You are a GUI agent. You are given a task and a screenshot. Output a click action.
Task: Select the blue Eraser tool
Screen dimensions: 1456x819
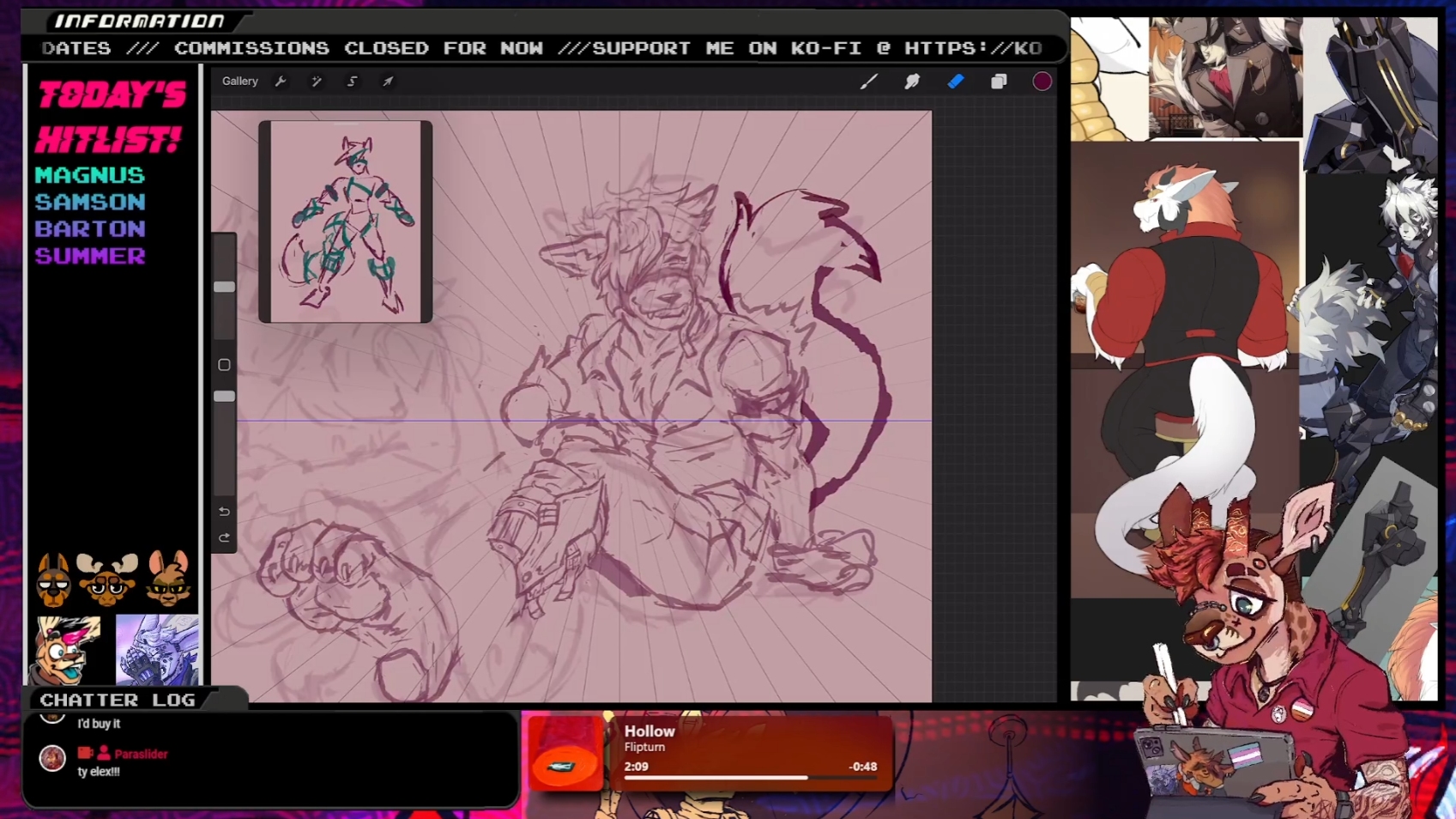955,82
